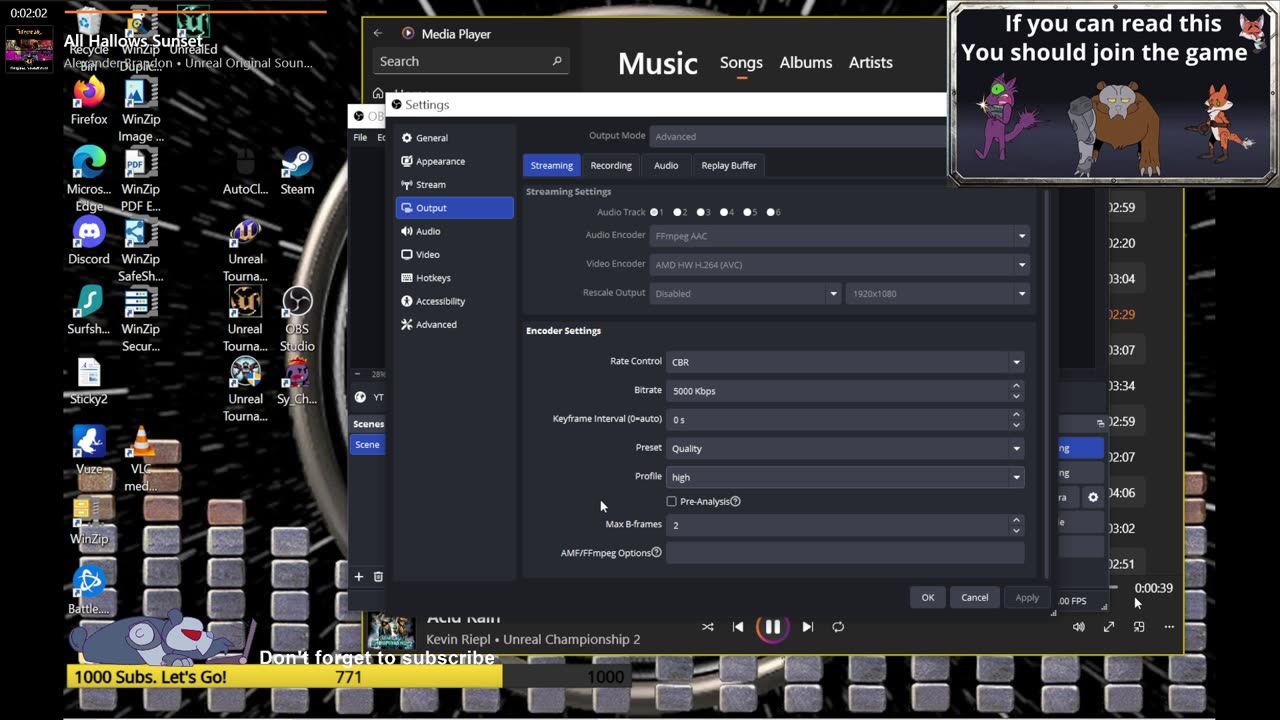Viewport: 1280px width, 720px height.
Task: Enable the Pre-Analysis checkbox
Action: pos(671,501)
